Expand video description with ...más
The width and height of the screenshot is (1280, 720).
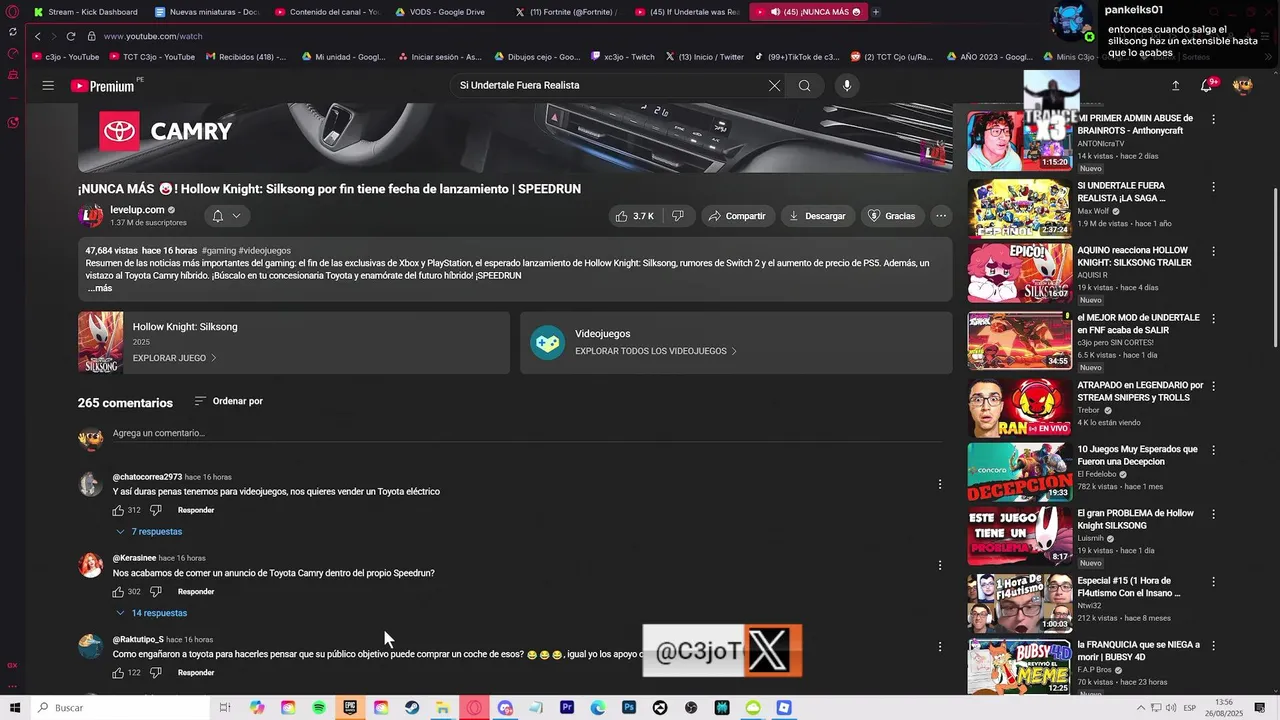pyautogui.click(x=99, y=288)
